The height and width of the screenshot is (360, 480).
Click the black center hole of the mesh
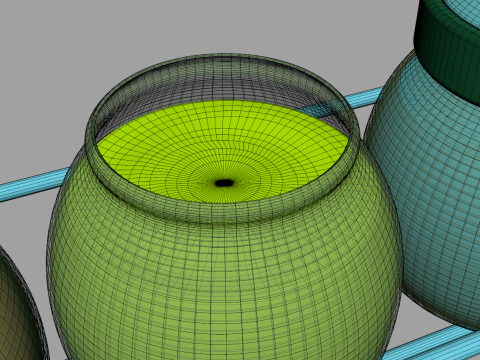tap(224, 183)
